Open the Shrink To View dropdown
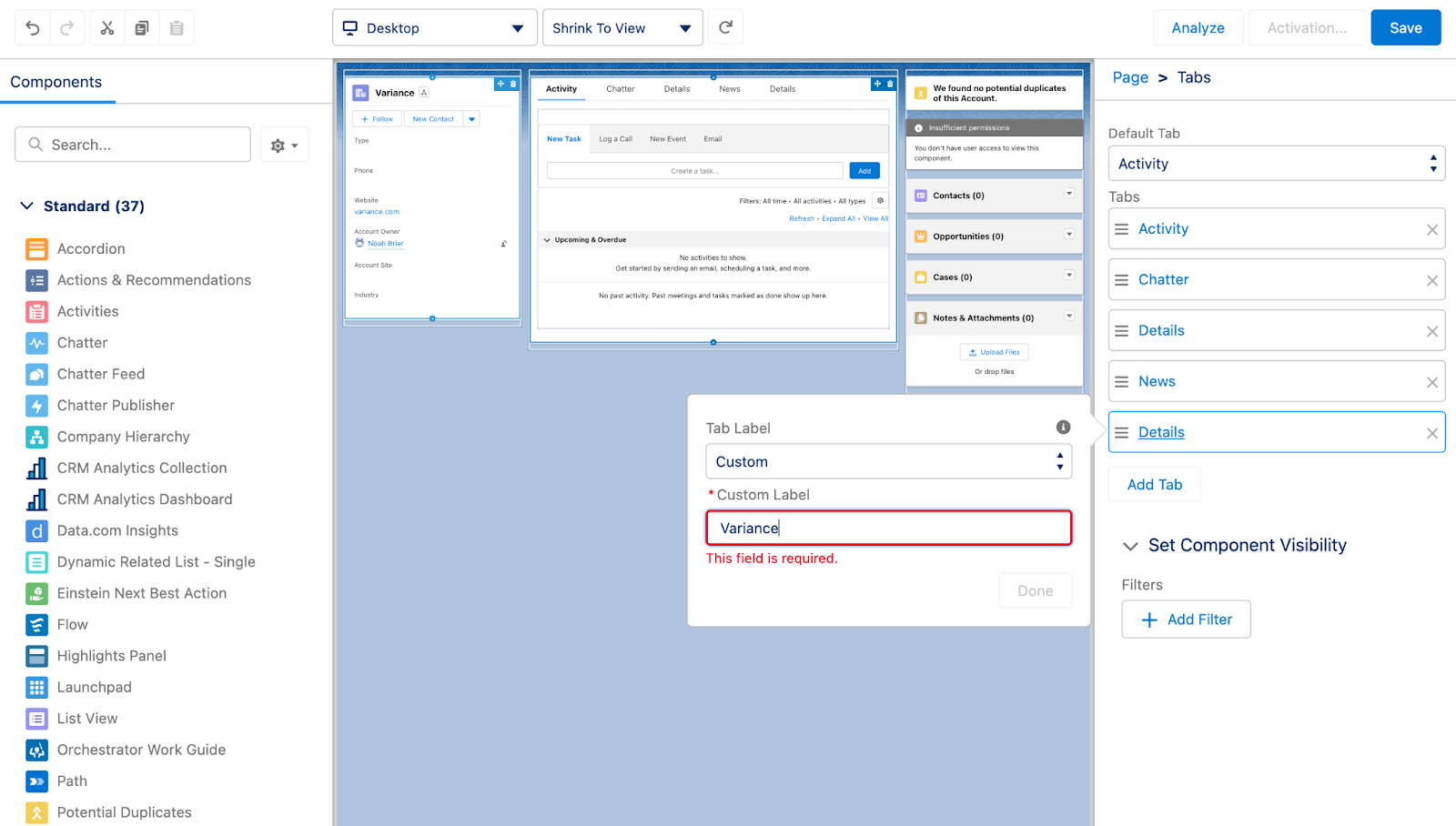Image resolution: width=1456 pixels, height=826 pixels. pyautogui.click(x=622, y=28)
